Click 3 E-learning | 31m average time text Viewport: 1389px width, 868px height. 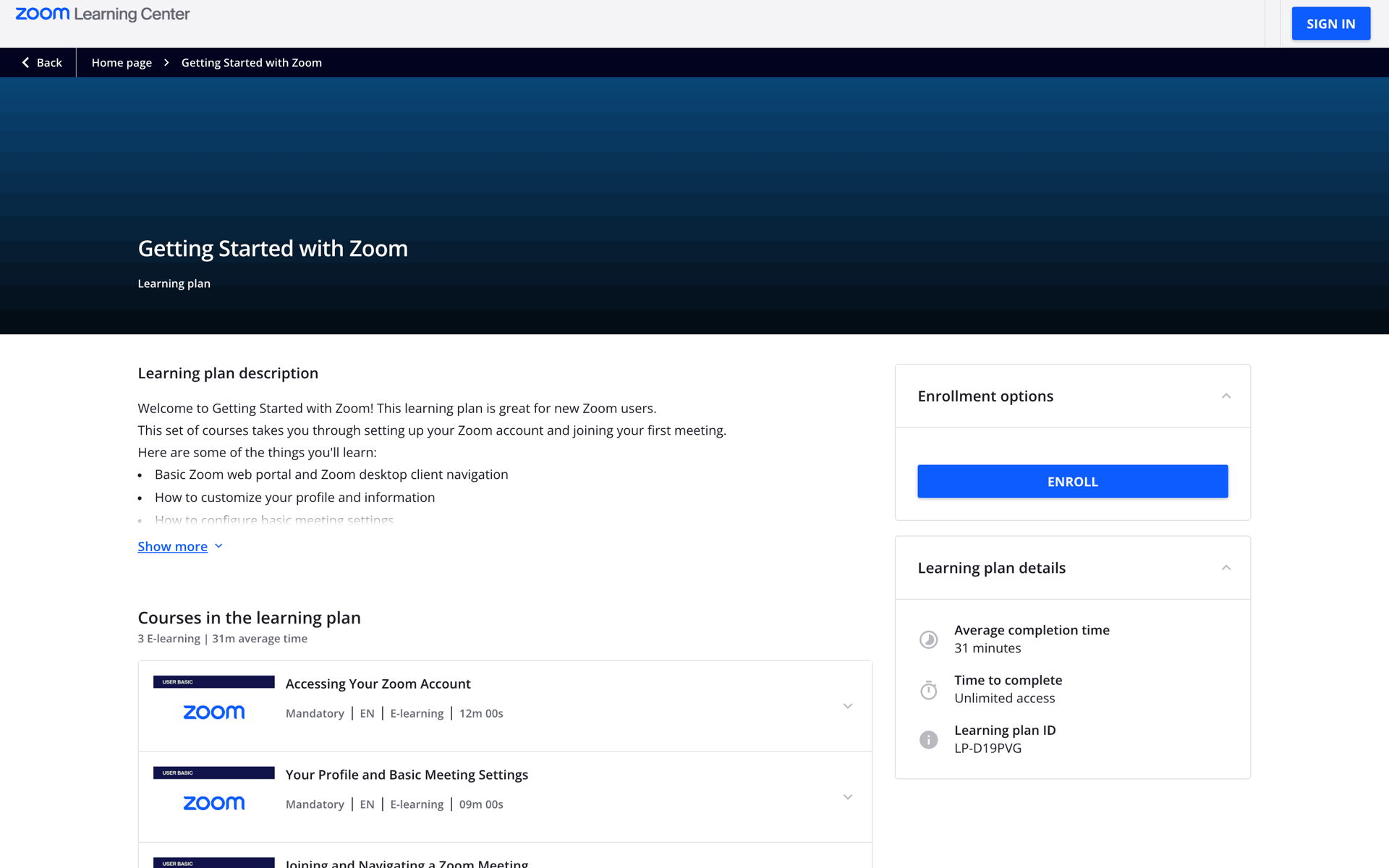(222, 639)
